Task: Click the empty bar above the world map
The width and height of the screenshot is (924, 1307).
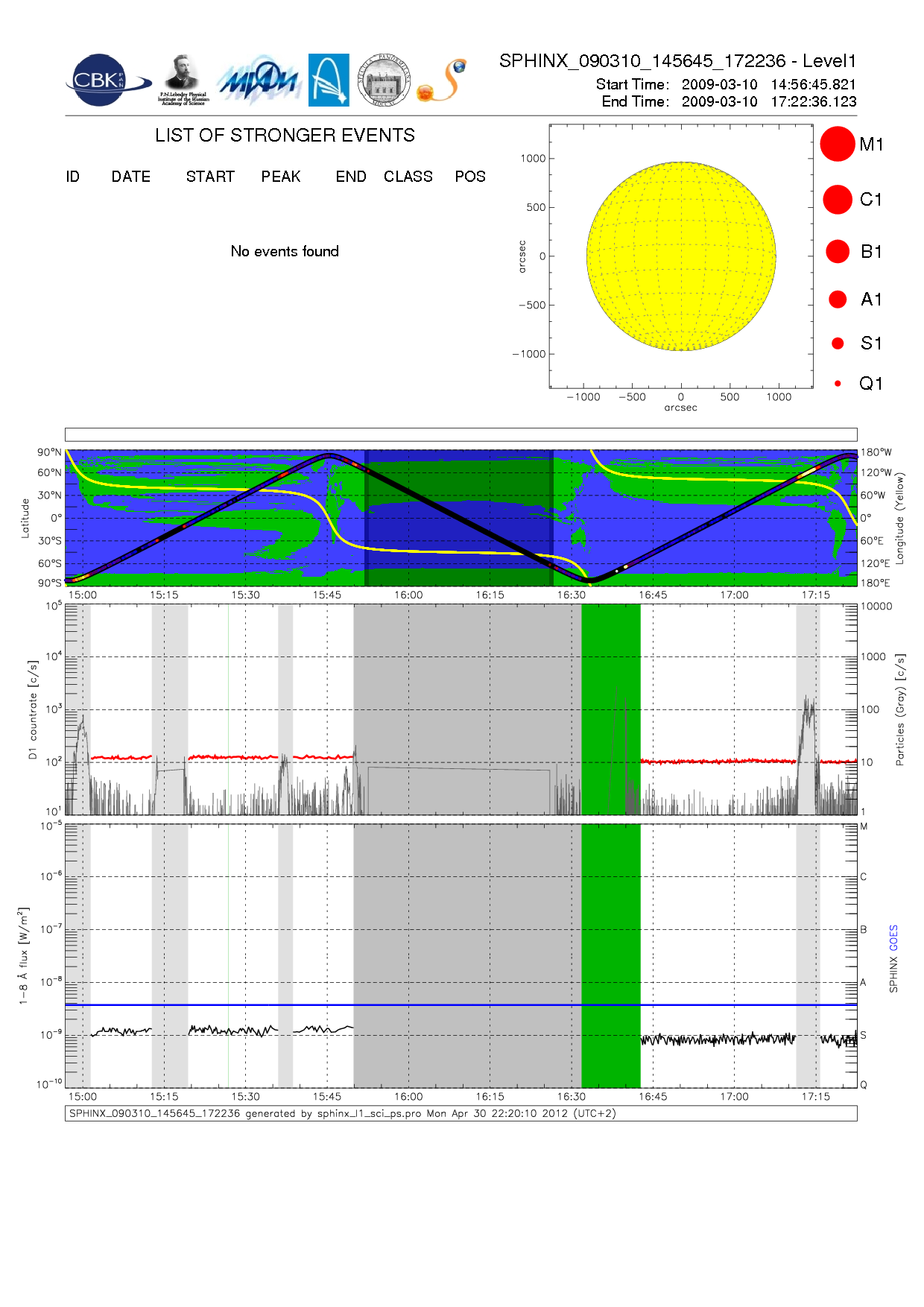Action: coord(461,434)
